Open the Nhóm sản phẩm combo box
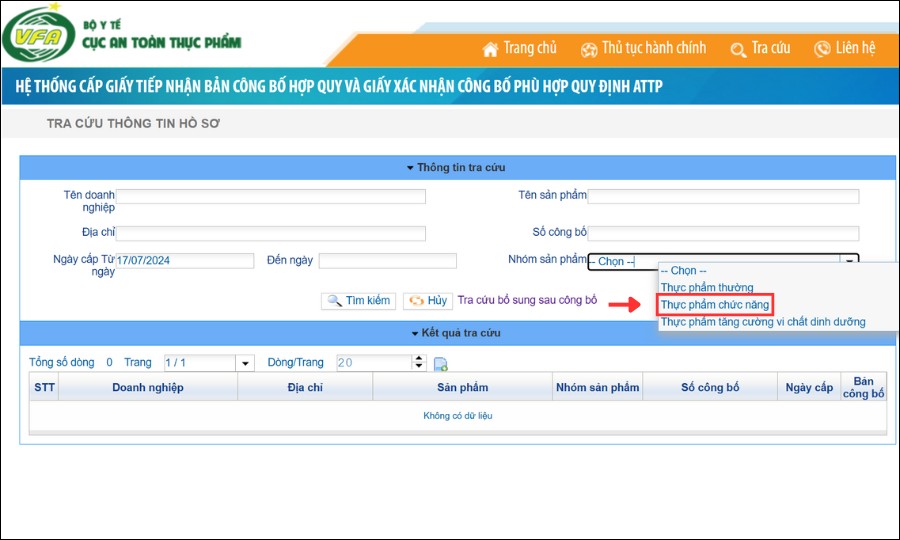Screen dimensions: 900x540 pos(723,262)
